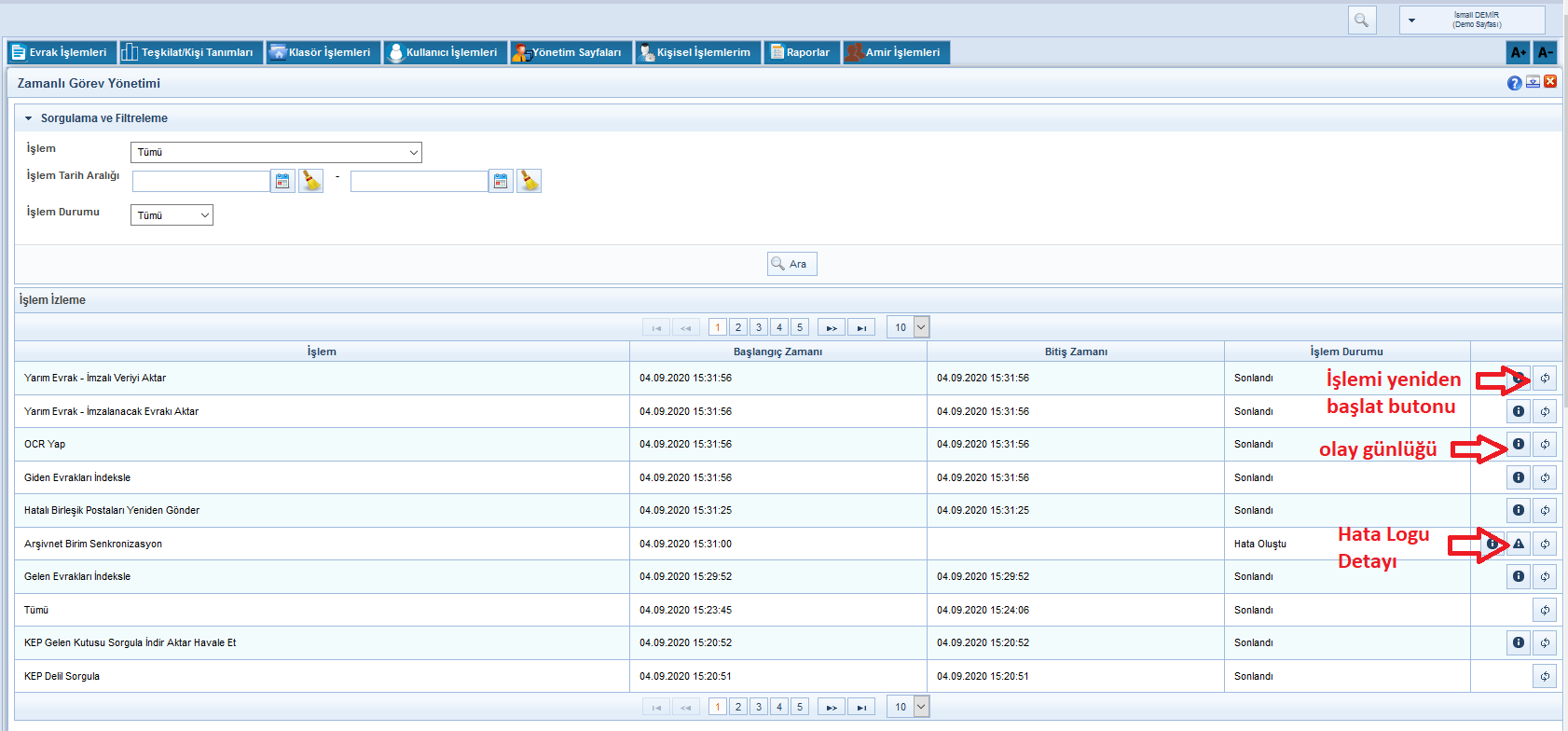Click the Ara search button

791,264
